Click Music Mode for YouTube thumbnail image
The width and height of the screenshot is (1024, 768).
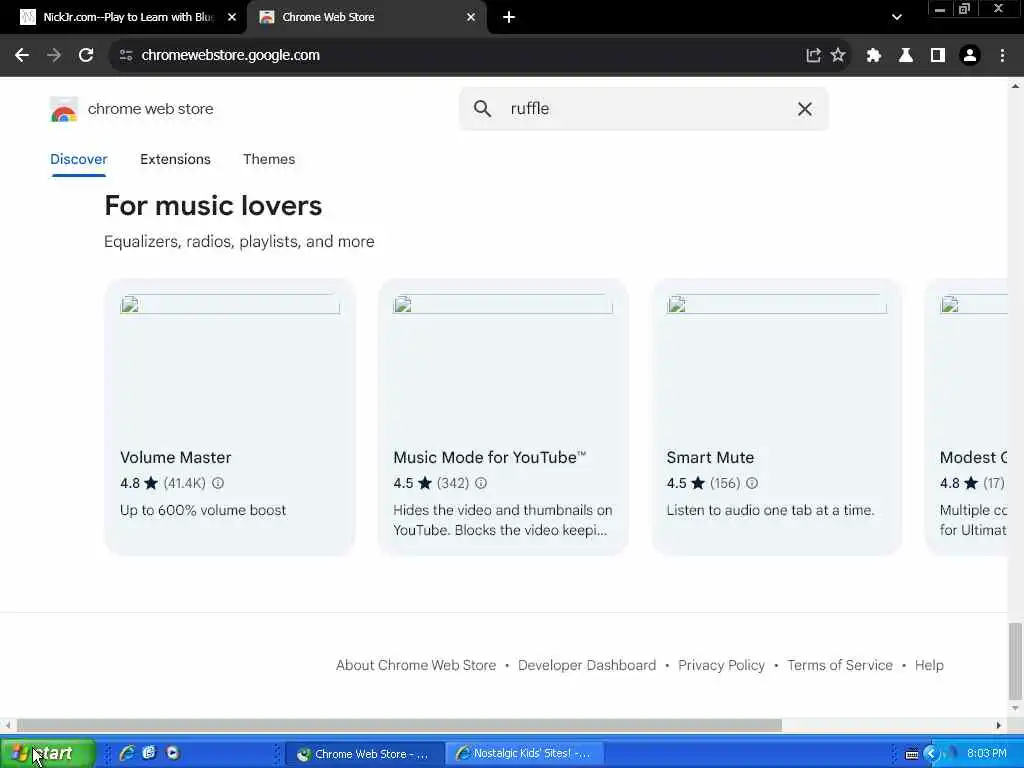tap(503, 304)
